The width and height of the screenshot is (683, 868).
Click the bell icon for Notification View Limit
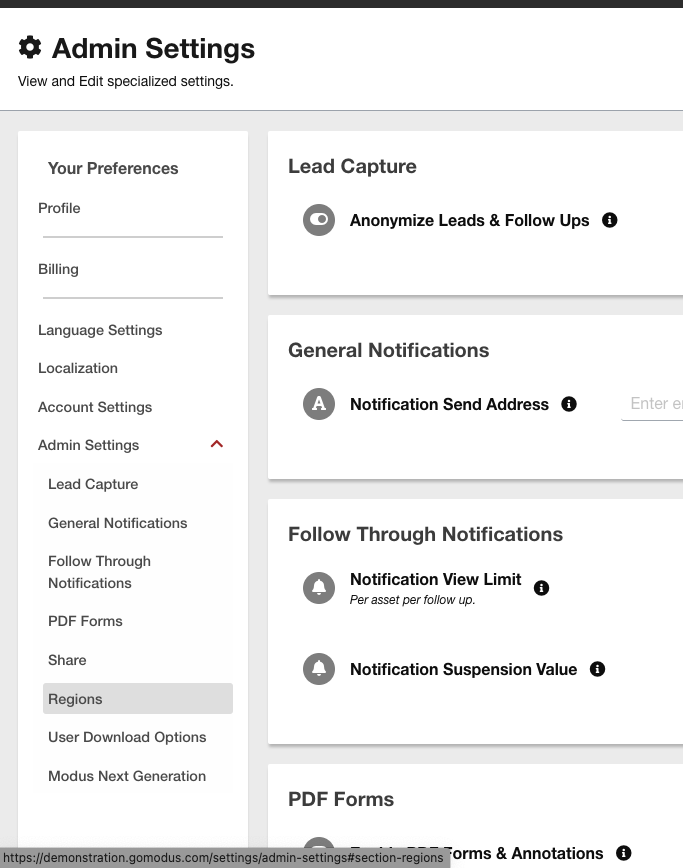[x=319, y=588]
